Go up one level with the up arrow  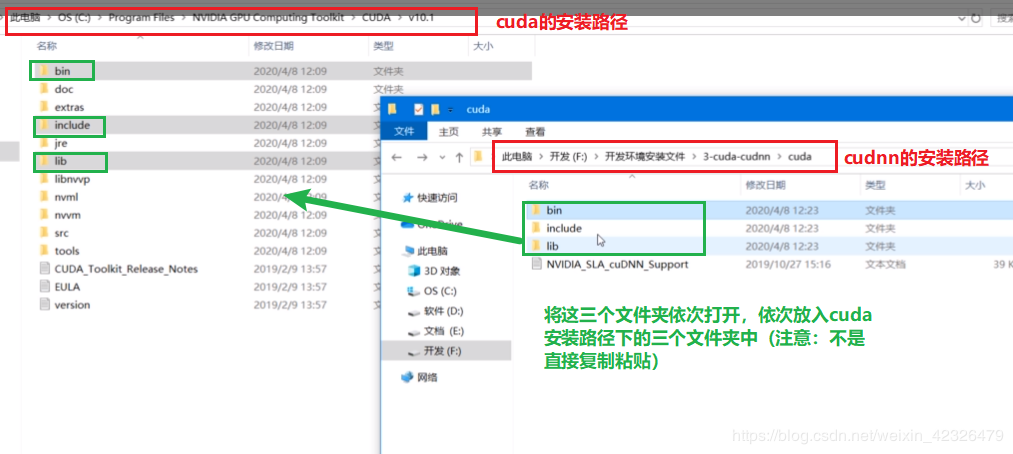coord(459,157)
